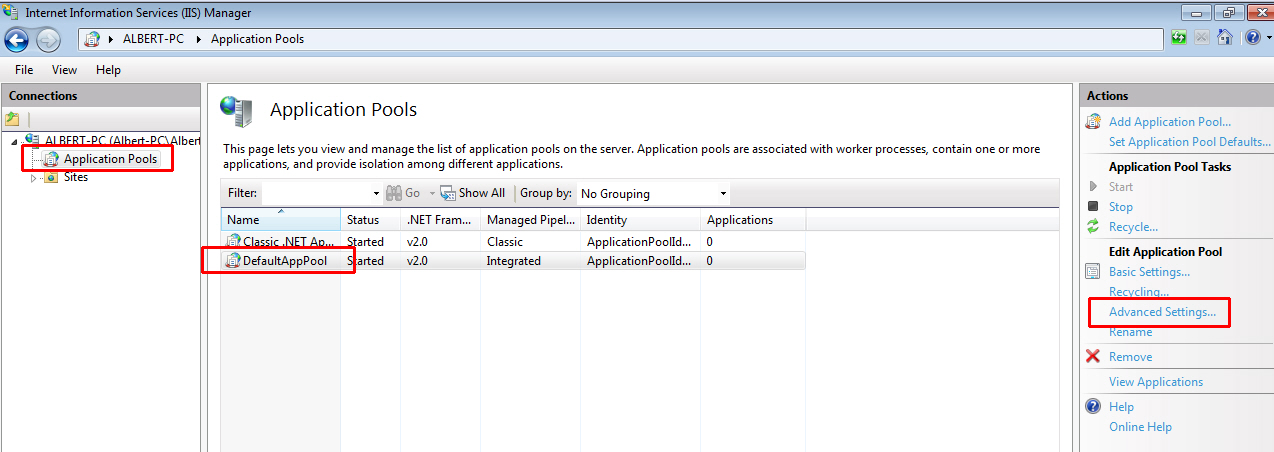Open the dropdown arrow next to Go
Viewport: 1274px width, 452px height.
[x=432, y=193]
